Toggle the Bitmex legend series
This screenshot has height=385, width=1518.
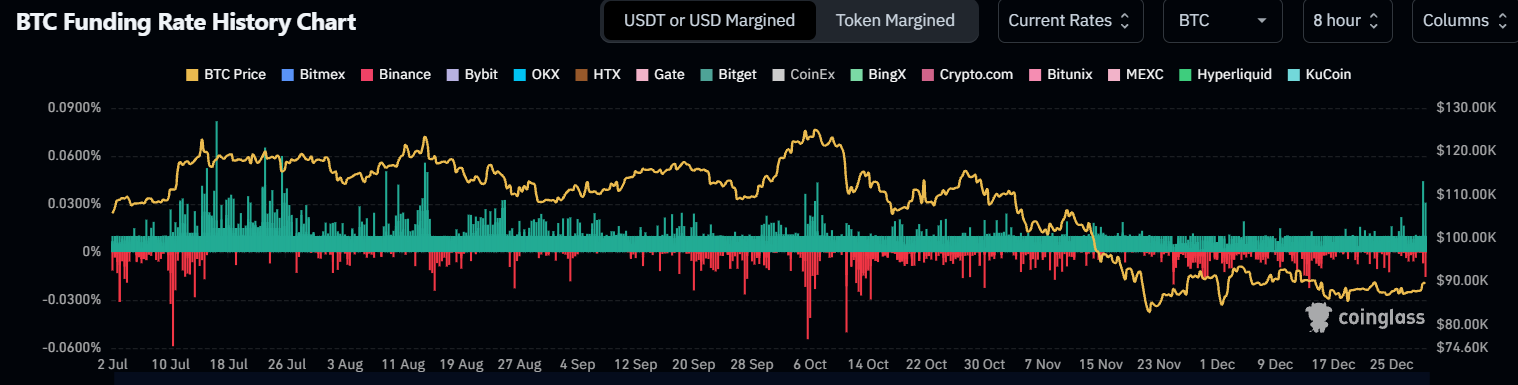(313, 74)
